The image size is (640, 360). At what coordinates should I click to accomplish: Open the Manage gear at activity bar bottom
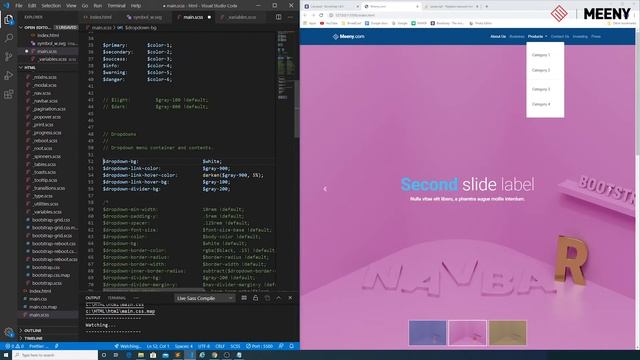pyautogui.click(x=9, y=332)
